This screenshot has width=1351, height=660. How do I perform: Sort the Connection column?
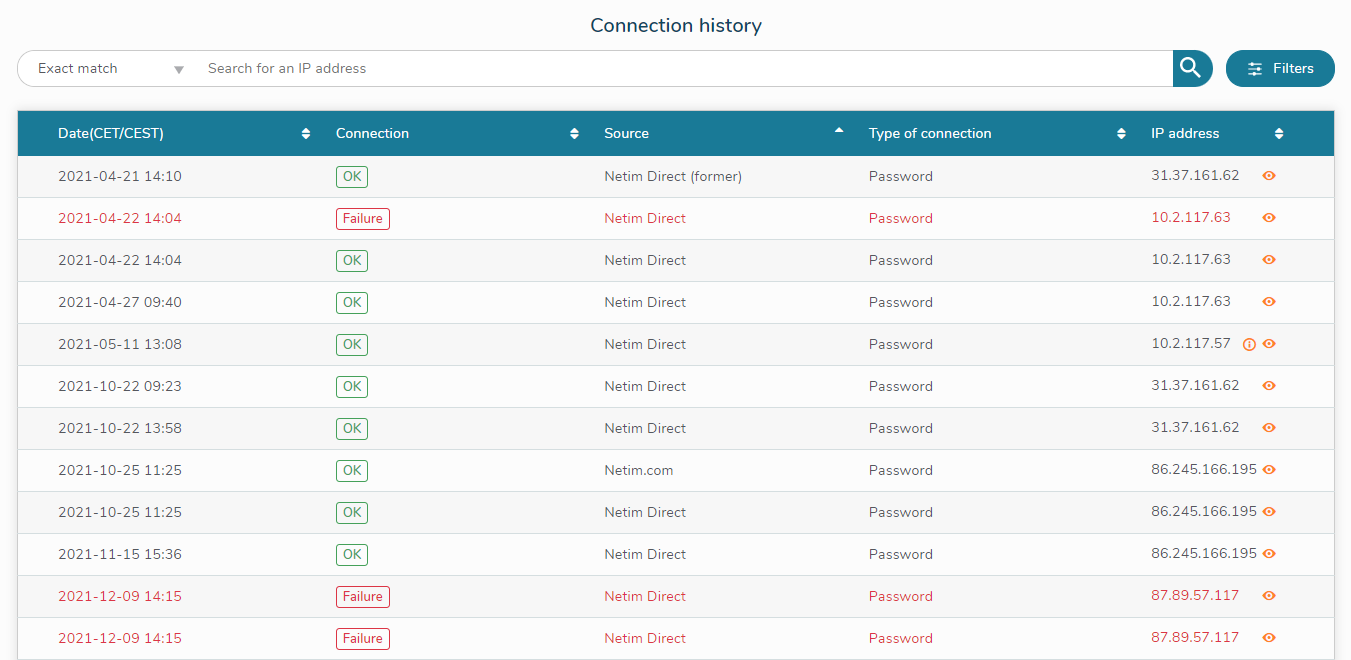click(x=573, y=132)
